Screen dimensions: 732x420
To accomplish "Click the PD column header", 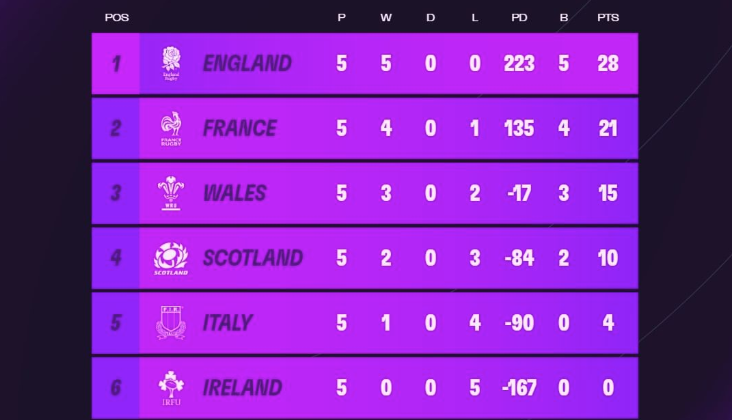I will click(x=519, y=18).
